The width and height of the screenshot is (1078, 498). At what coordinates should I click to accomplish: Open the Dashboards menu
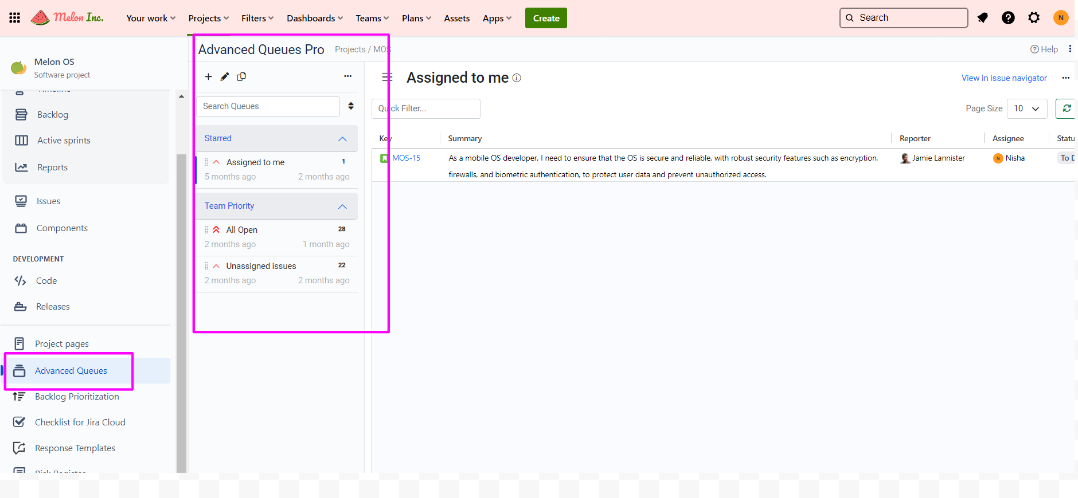coord(314,18)
